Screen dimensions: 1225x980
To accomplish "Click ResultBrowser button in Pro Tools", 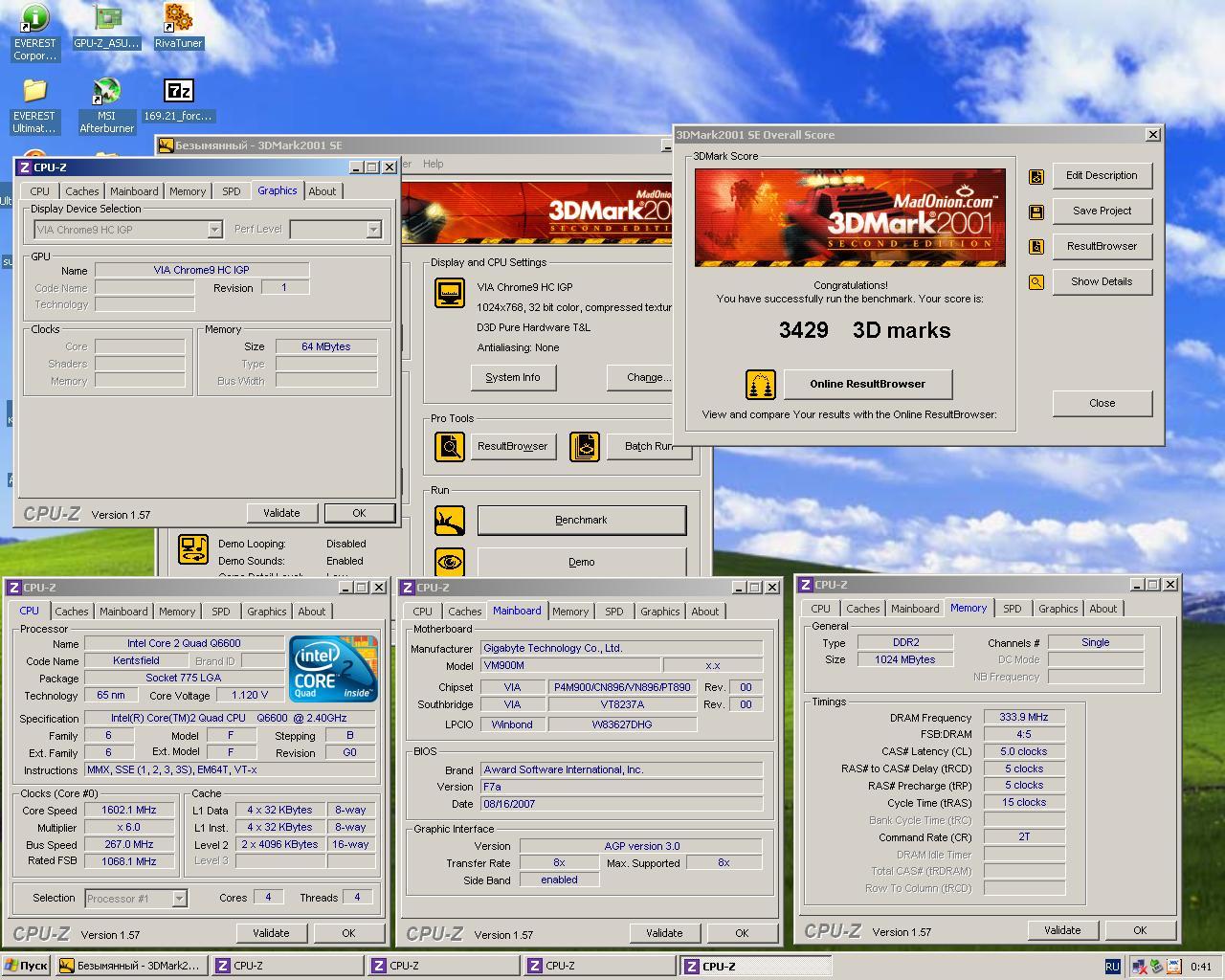I will tap(513, 447).
